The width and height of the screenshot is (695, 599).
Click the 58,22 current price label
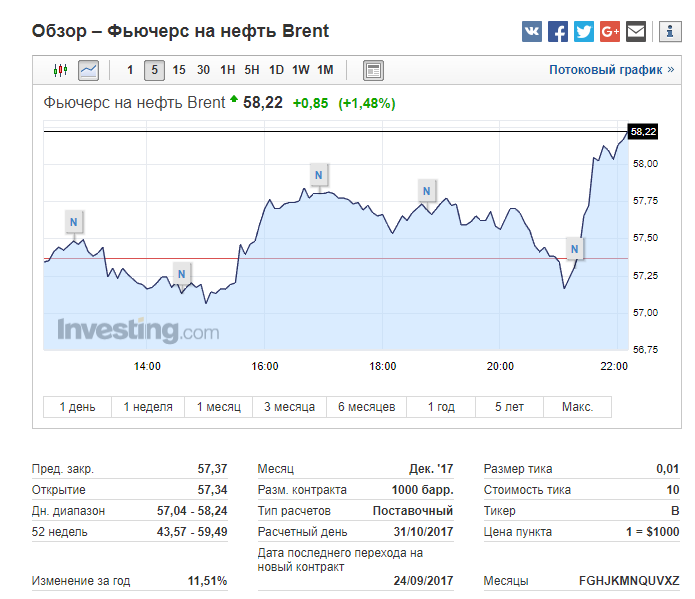coord(643,131)
